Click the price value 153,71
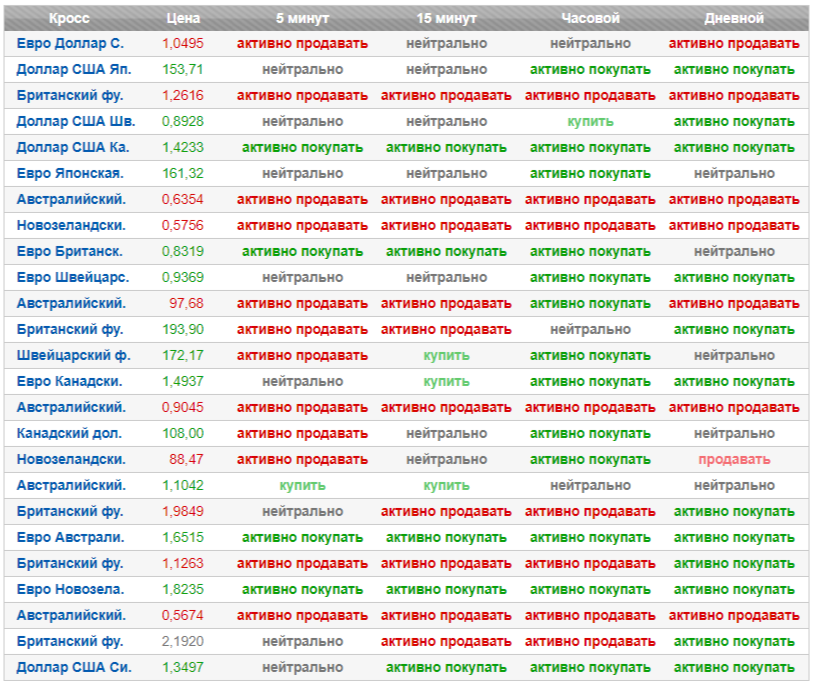The width and height of the screenshot is (813, 686). coord(183,69)
